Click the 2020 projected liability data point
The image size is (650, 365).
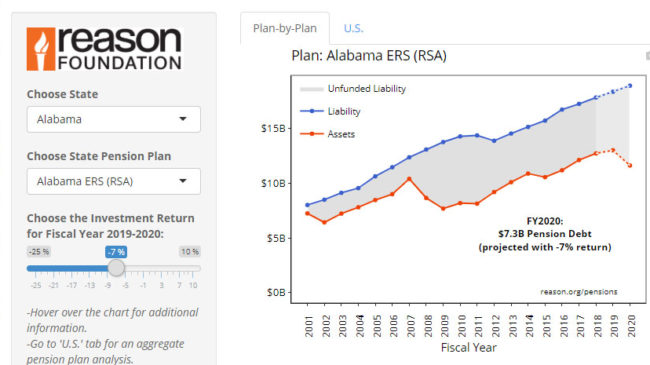click(630, 86)
